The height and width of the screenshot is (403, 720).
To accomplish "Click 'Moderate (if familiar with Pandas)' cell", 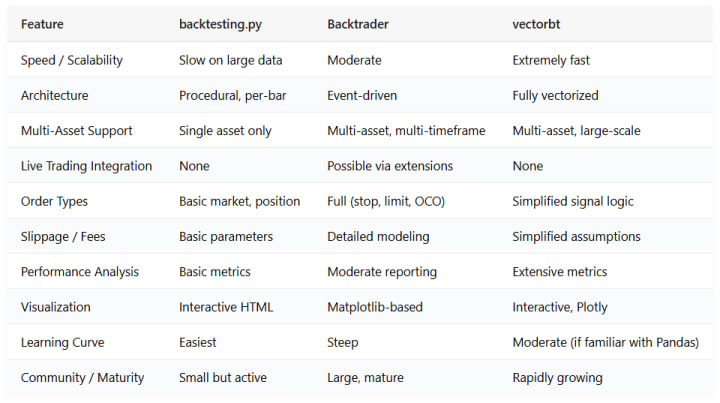I will [x=605, y=342].
